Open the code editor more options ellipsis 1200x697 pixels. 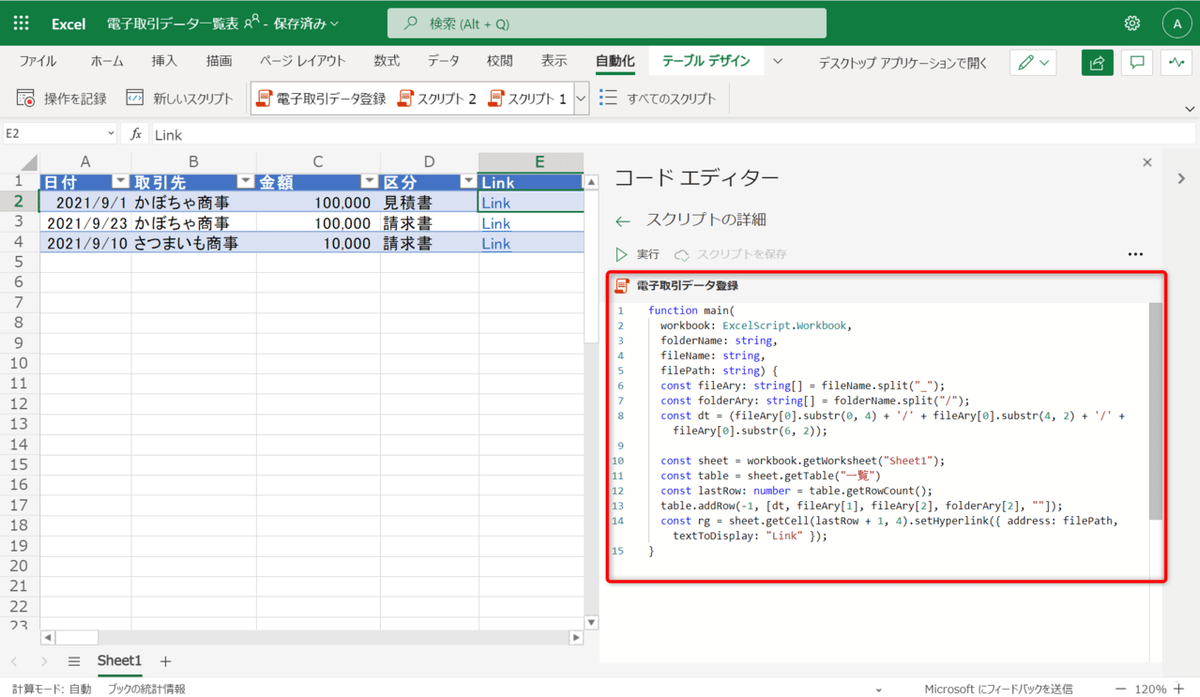click(x=1135, y=254)
